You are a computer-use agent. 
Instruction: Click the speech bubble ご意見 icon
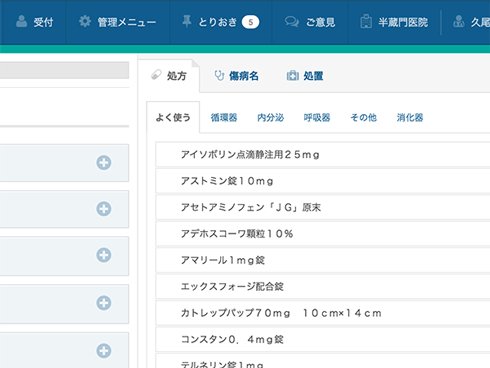[x=292, y=22]
